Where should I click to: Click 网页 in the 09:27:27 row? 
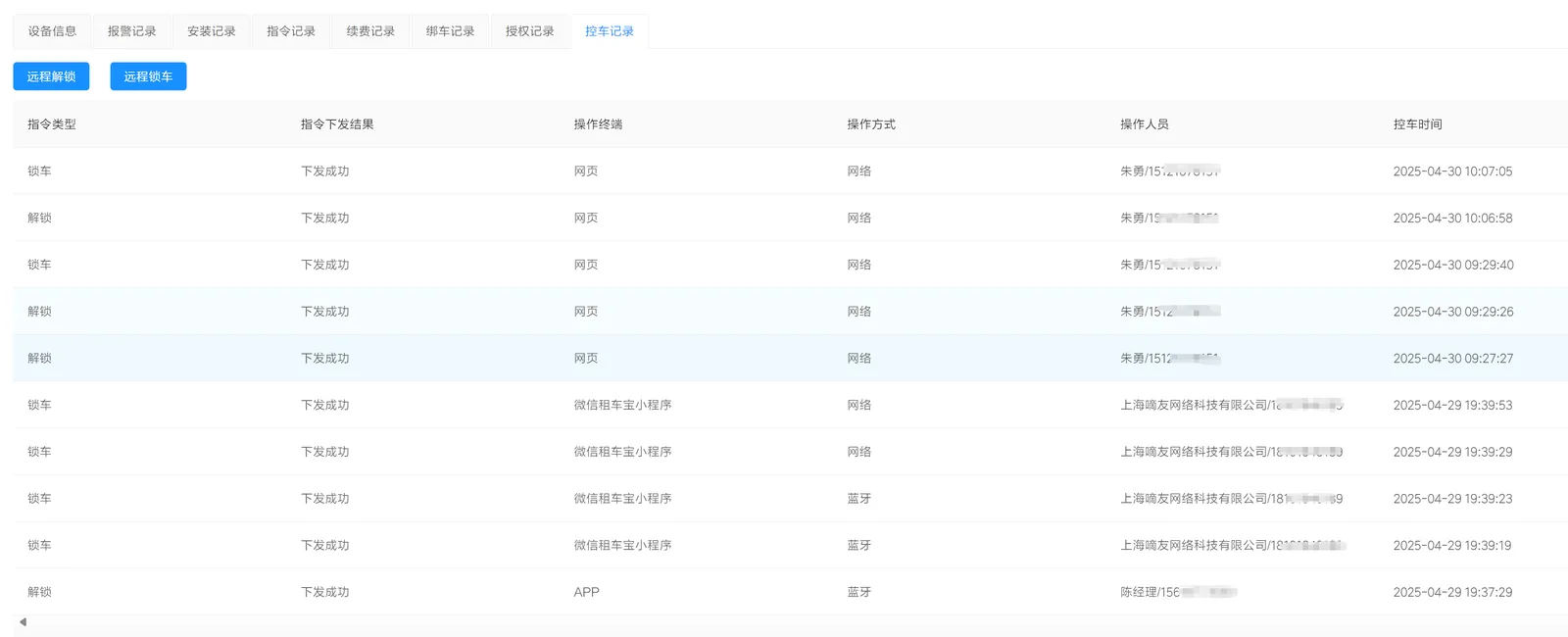[586, 359]
